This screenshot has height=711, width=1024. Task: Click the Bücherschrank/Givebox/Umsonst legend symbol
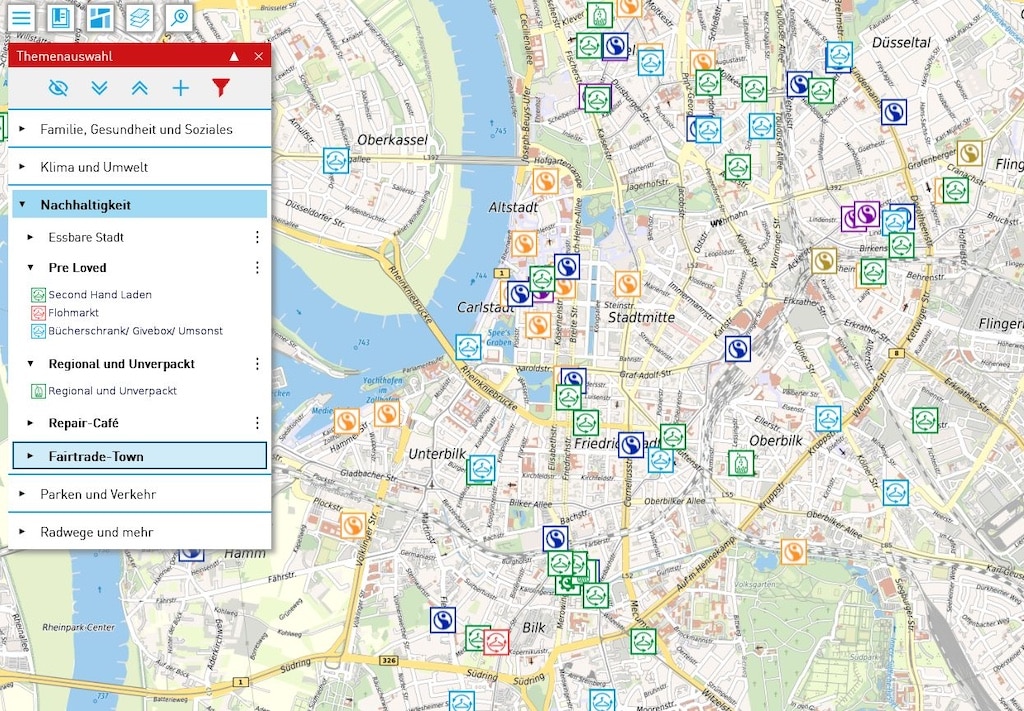tap(36, 331)
